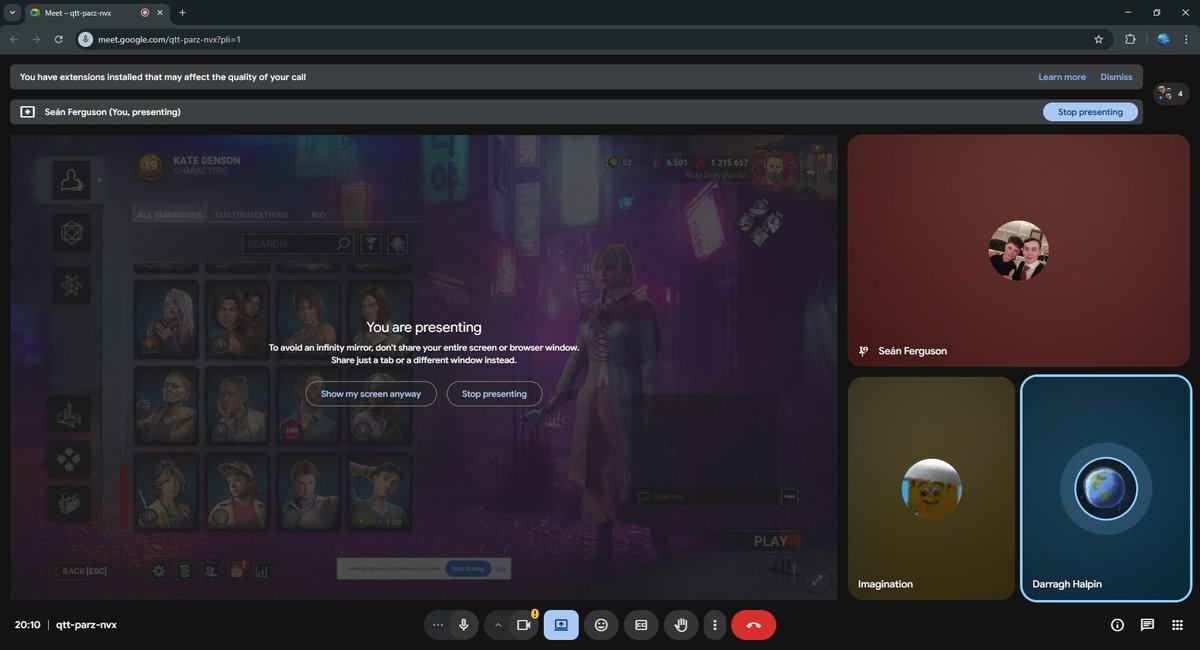Open Learn more link about extensions
The image size is (1200, 650).
(1062, 77)
